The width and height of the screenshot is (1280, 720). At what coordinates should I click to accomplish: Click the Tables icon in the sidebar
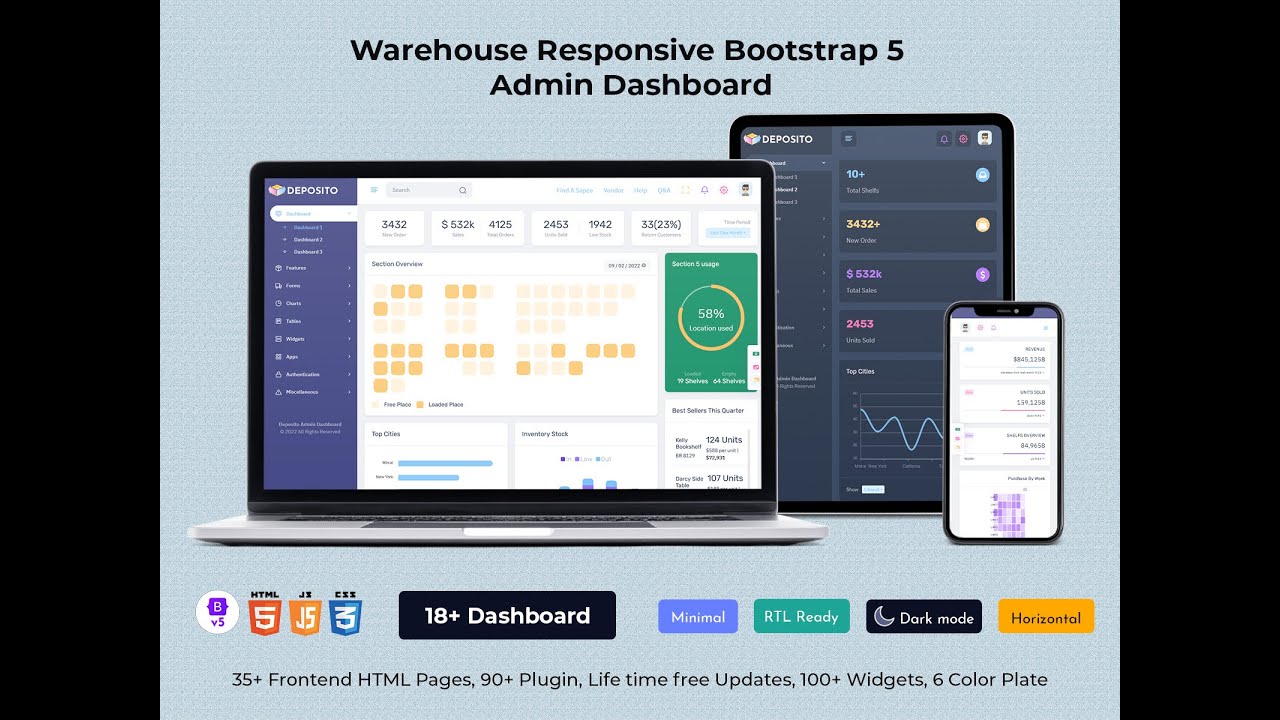[278, 321]
